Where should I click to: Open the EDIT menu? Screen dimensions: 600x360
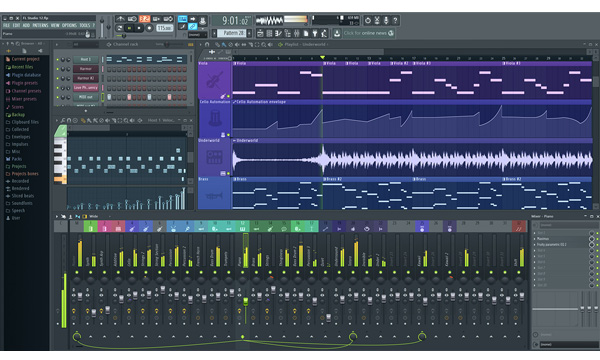[x=16, y=25]
